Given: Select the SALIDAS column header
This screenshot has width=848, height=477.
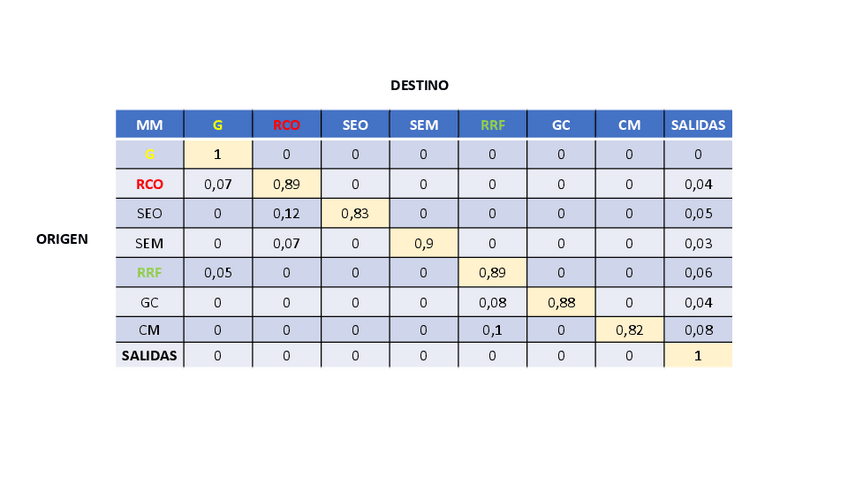Looking at the screenshot, I should click(x=698, y=125).
